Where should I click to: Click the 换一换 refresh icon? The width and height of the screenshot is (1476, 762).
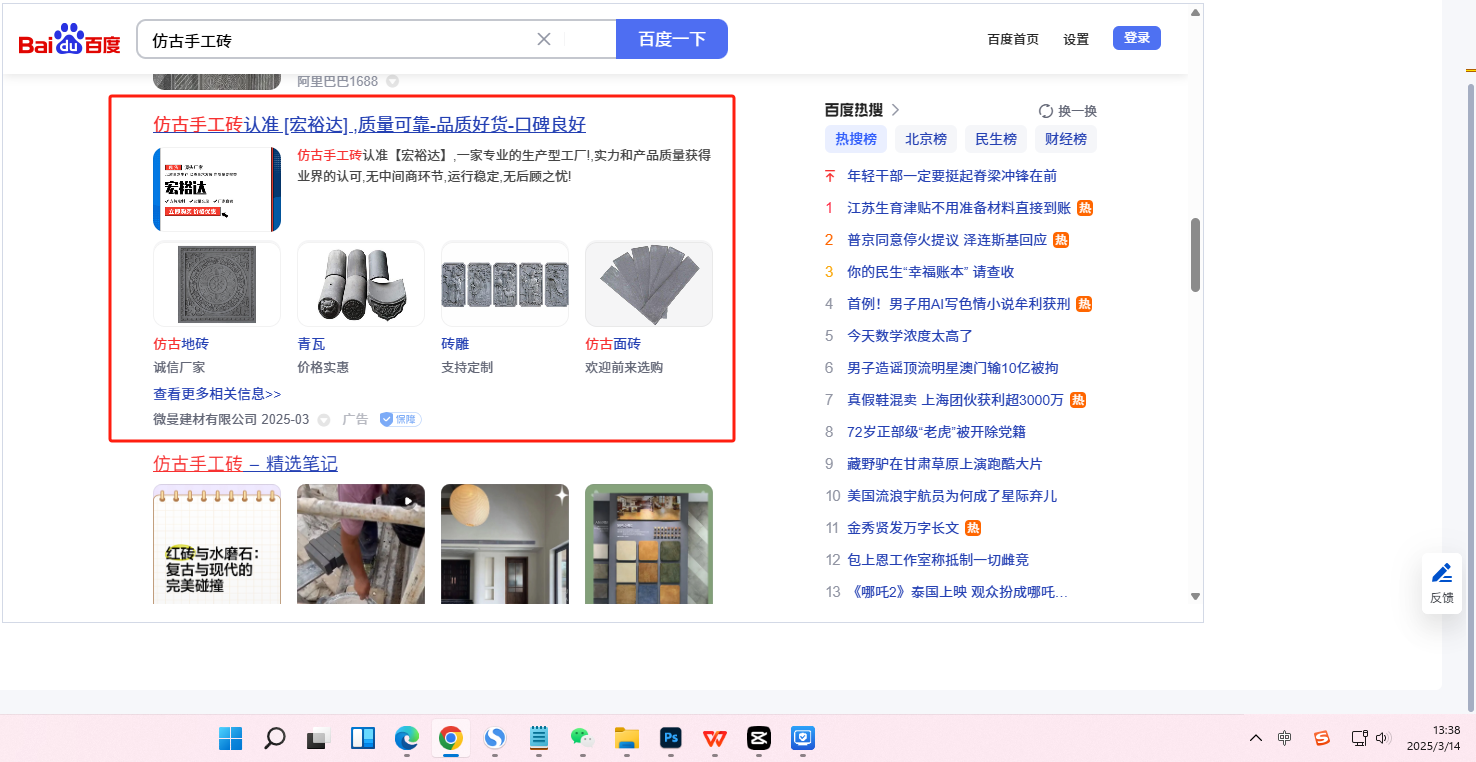point(1046,111)
